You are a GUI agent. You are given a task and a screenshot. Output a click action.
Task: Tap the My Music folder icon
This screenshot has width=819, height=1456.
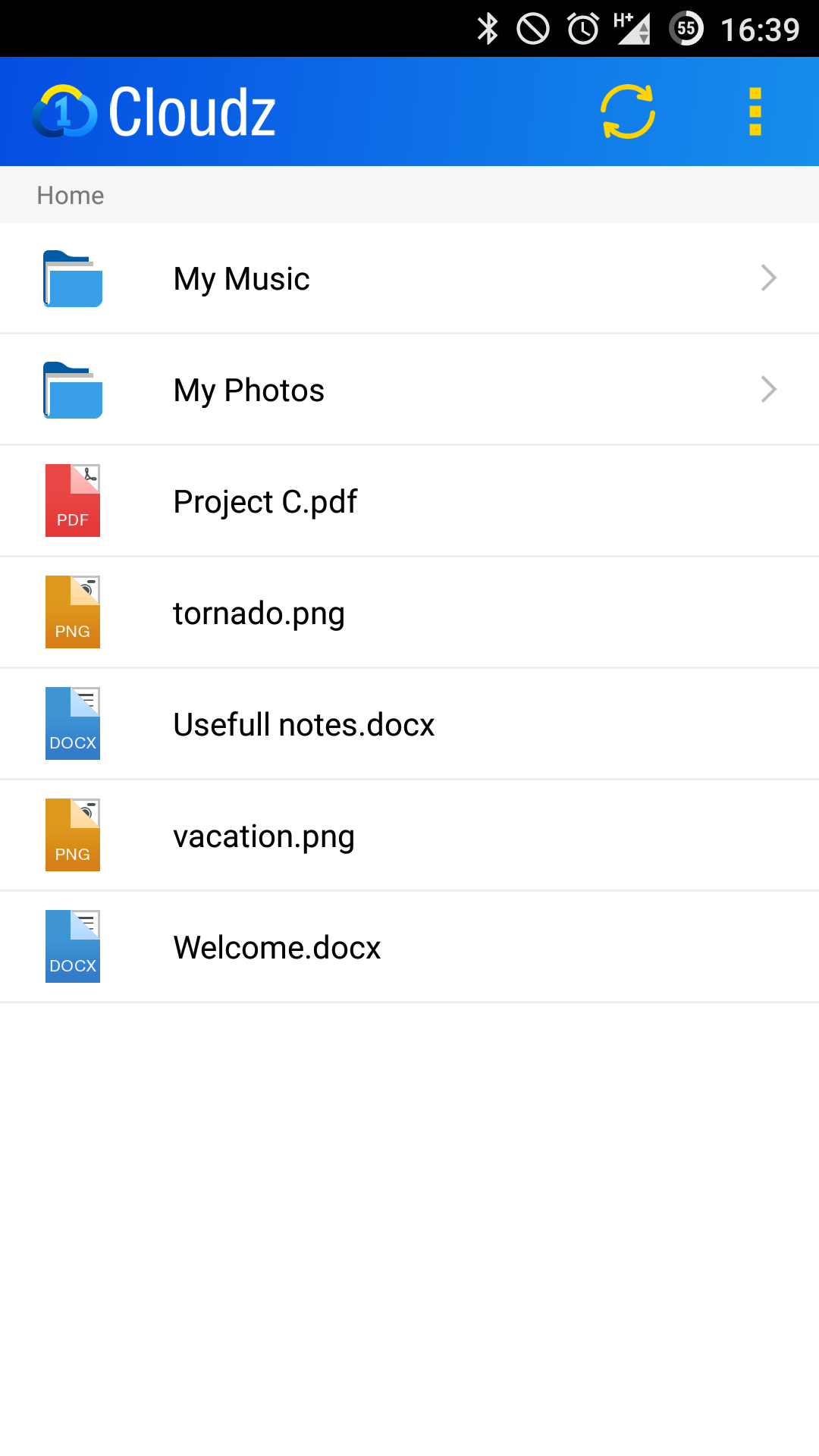pos(73,279)
